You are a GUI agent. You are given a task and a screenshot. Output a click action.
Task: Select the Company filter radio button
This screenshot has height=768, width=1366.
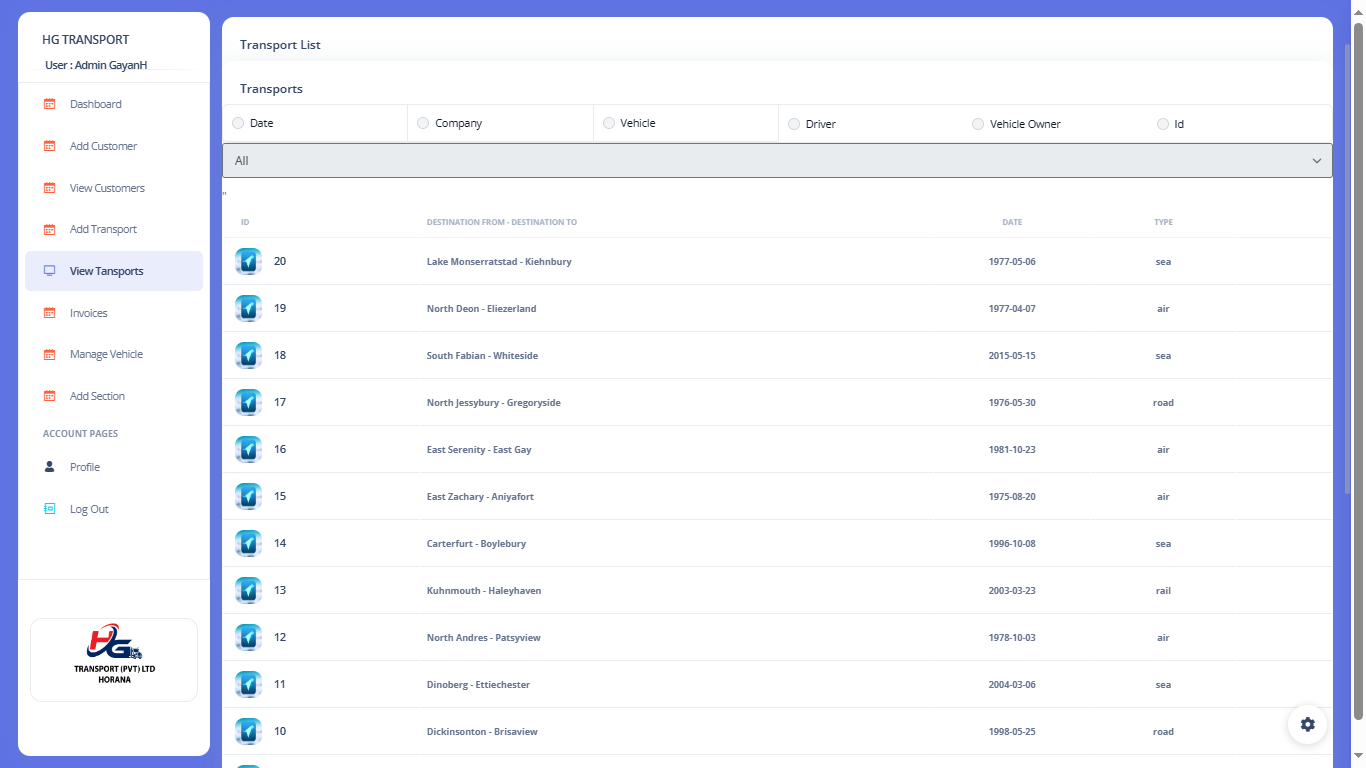[x=423, y=123]
